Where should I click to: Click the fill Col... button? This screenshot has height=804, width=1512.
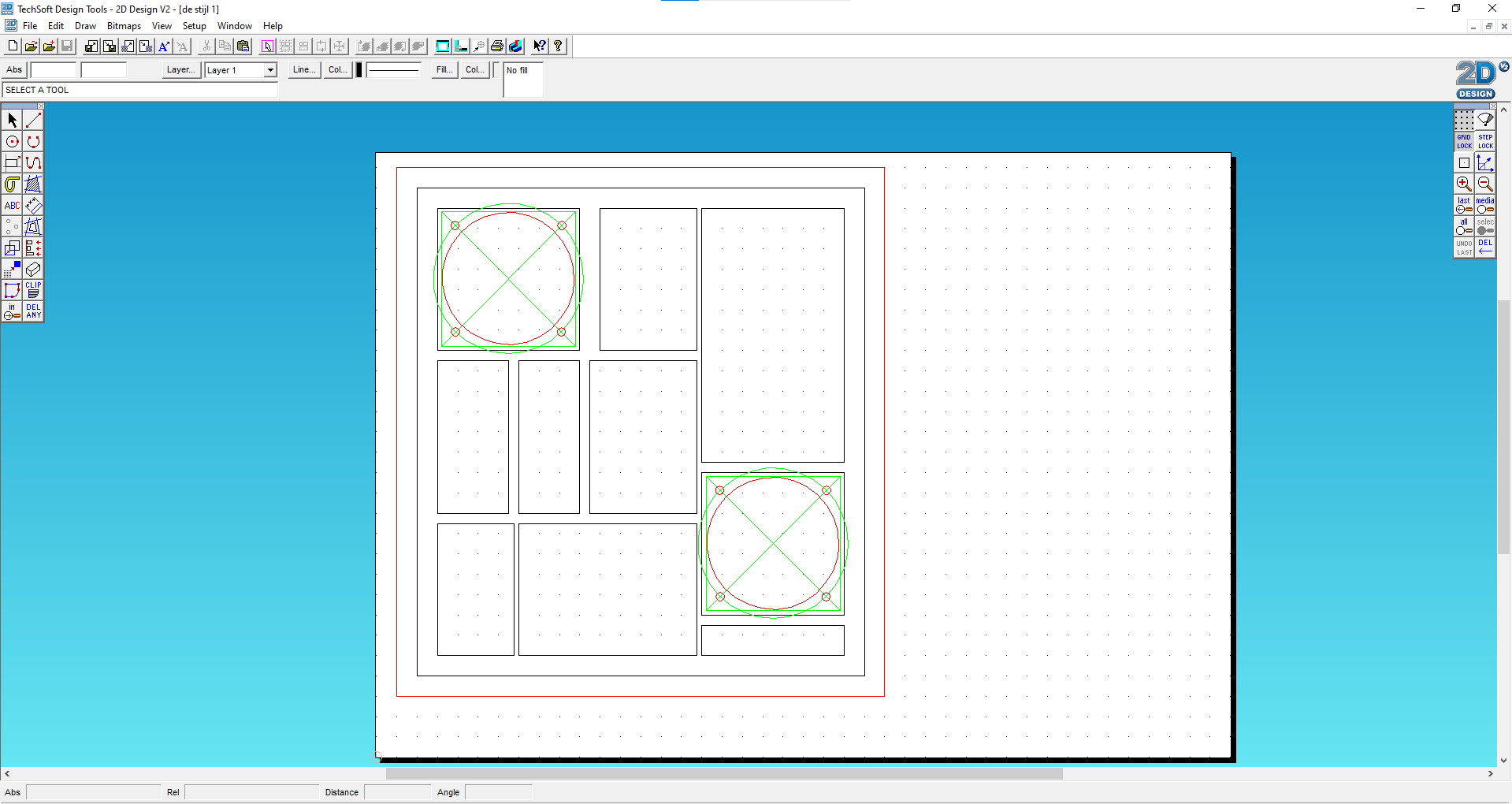click(x=475, y=70)
